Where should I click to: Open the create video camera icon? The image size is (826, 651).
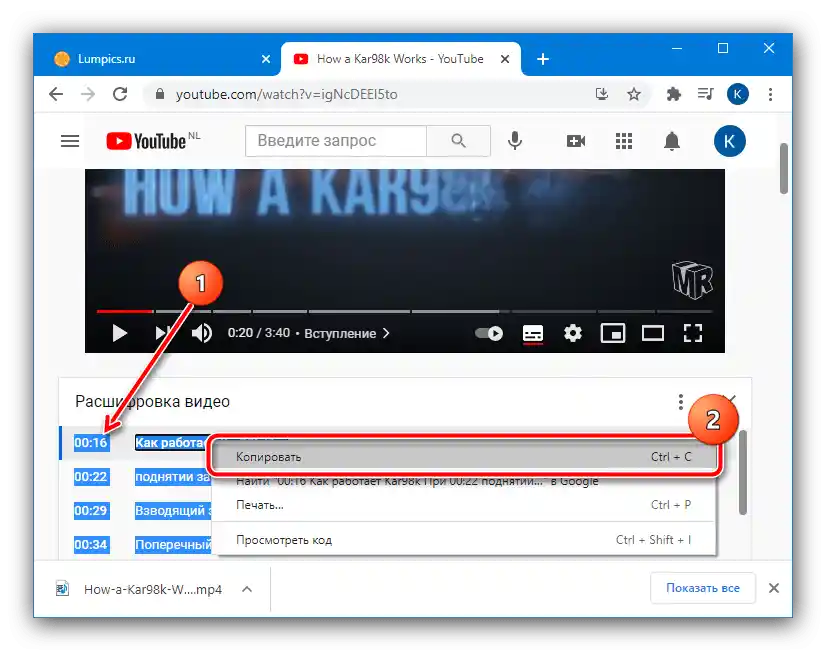coord(576,141)
